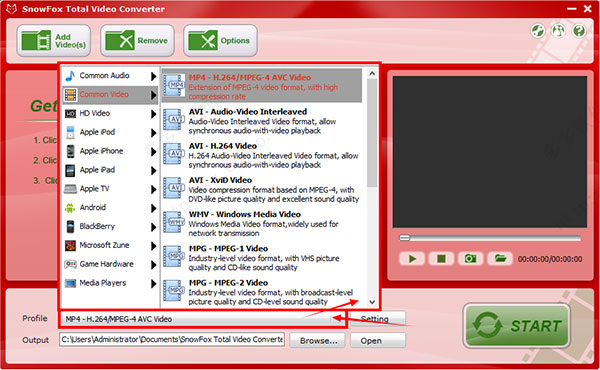This screenshot has width=600, height=370.
Task: Click the Microsoft Zune icon
Action: [70, 245]
